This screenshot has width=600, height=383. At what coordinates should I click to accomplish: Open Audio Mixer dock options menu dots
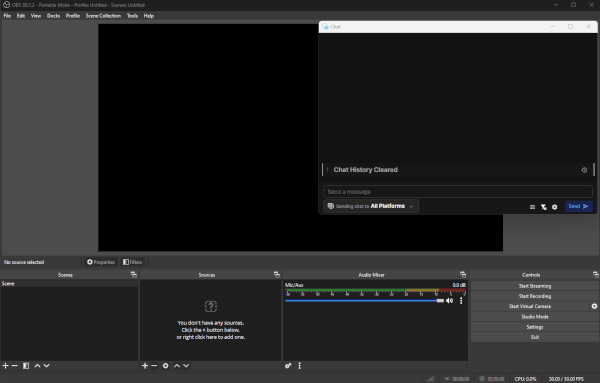(300, 366)
